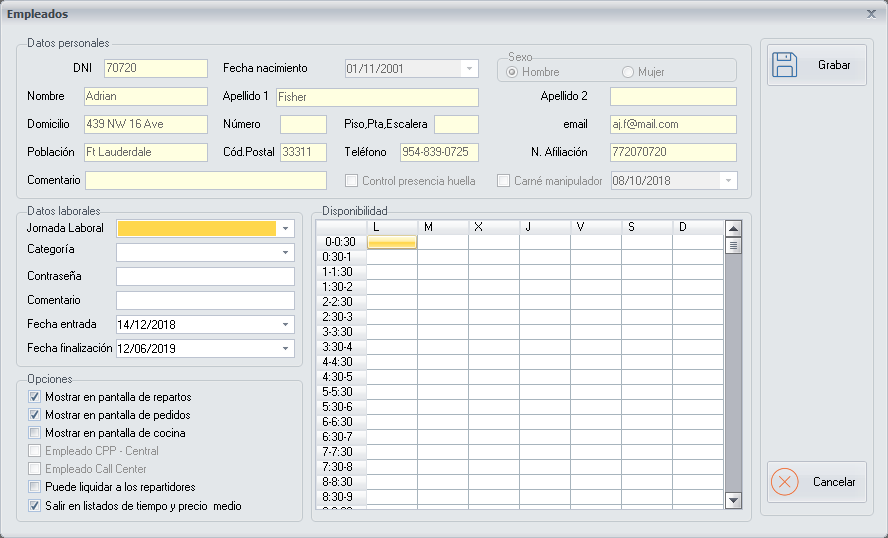Open the Fecha entrada date picker
The image size is (888, 538).
click(286, 325)
